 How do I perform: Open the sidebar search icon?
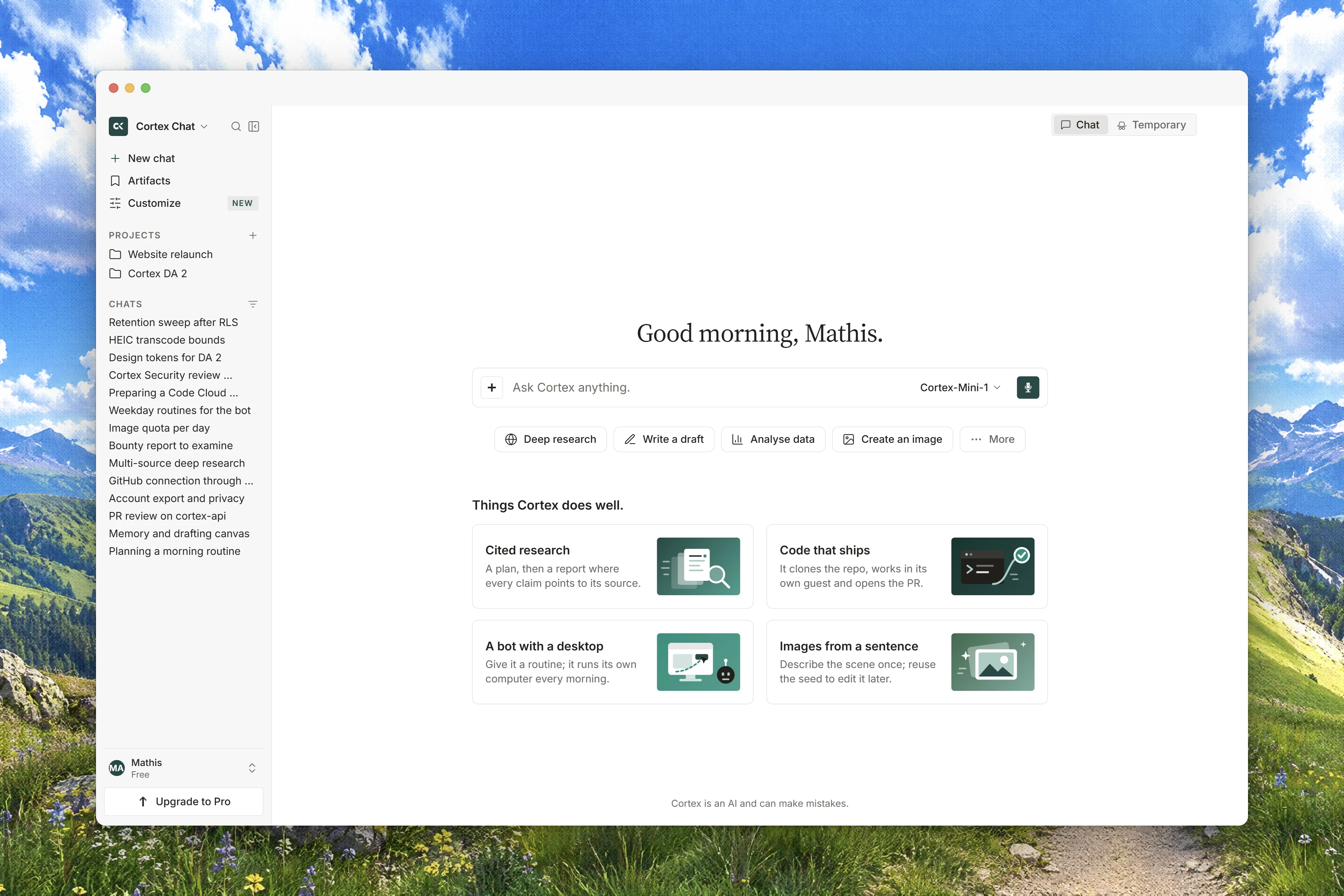(236, 126)
